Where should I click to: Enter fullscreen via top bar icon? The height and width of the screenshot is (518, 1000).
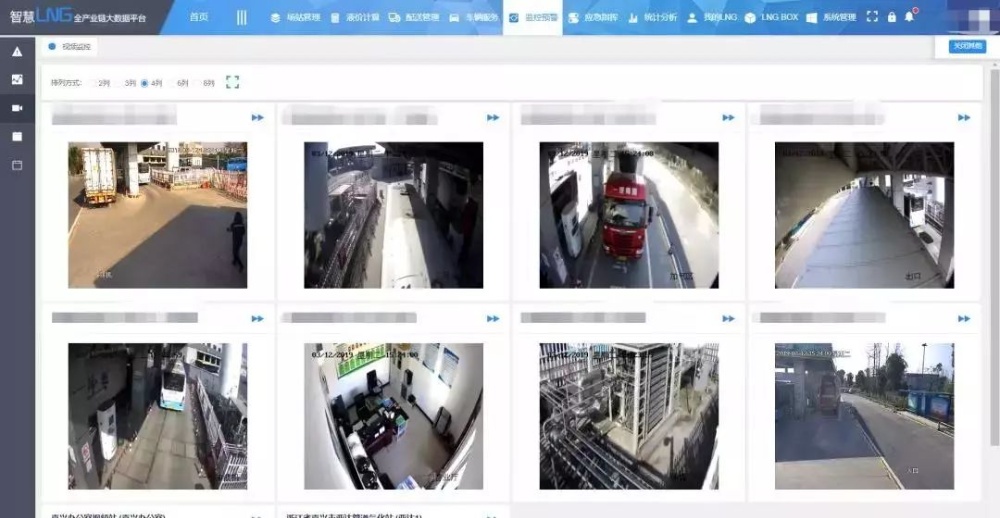(872, 17)
